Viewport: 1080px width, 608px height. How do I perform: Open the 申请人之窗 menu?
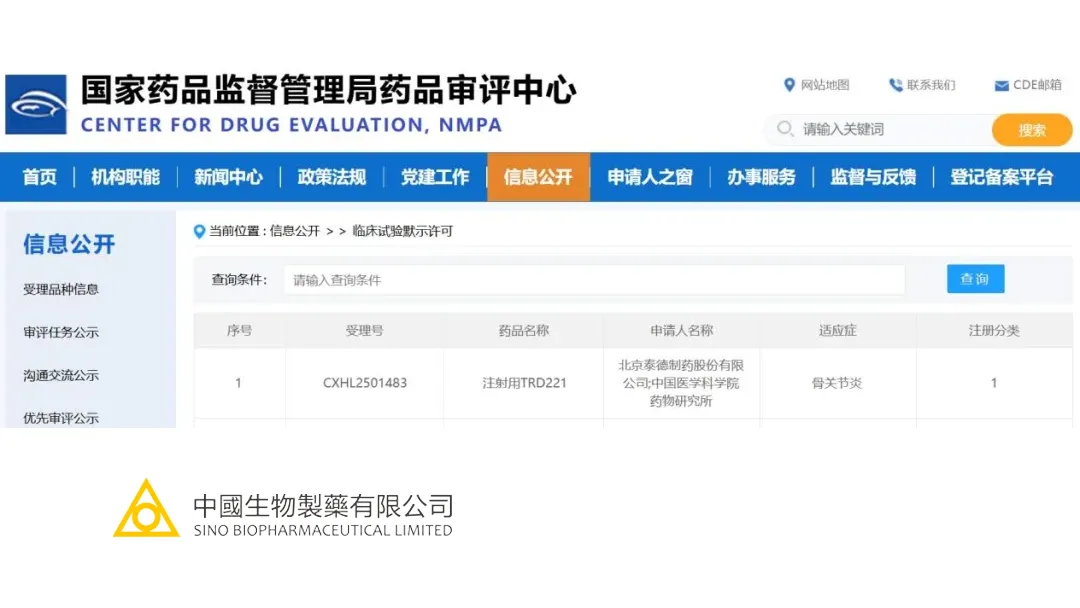(650, 177)
